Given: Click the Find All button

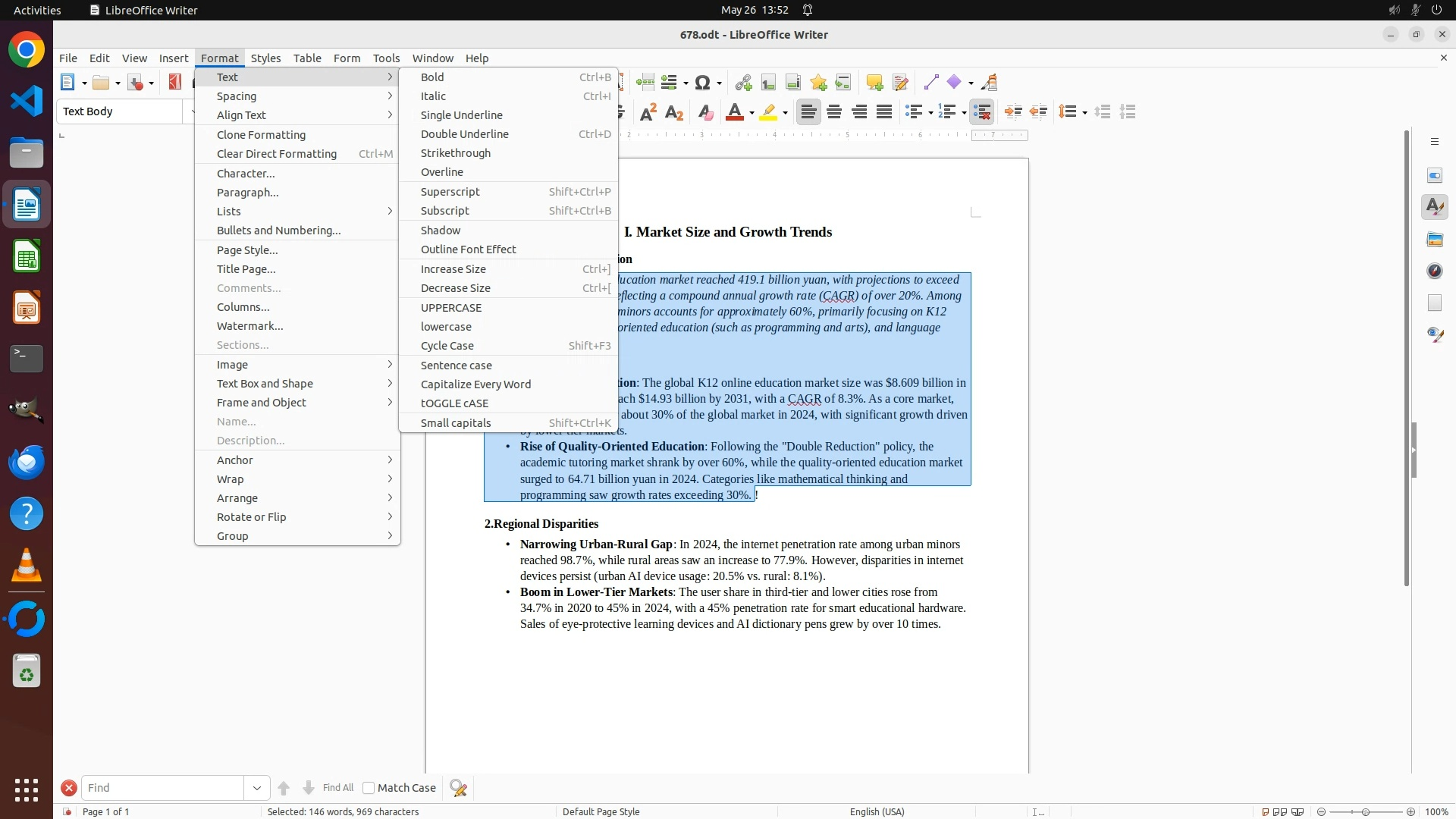Looking at the screenshot, I should point(337,788).
